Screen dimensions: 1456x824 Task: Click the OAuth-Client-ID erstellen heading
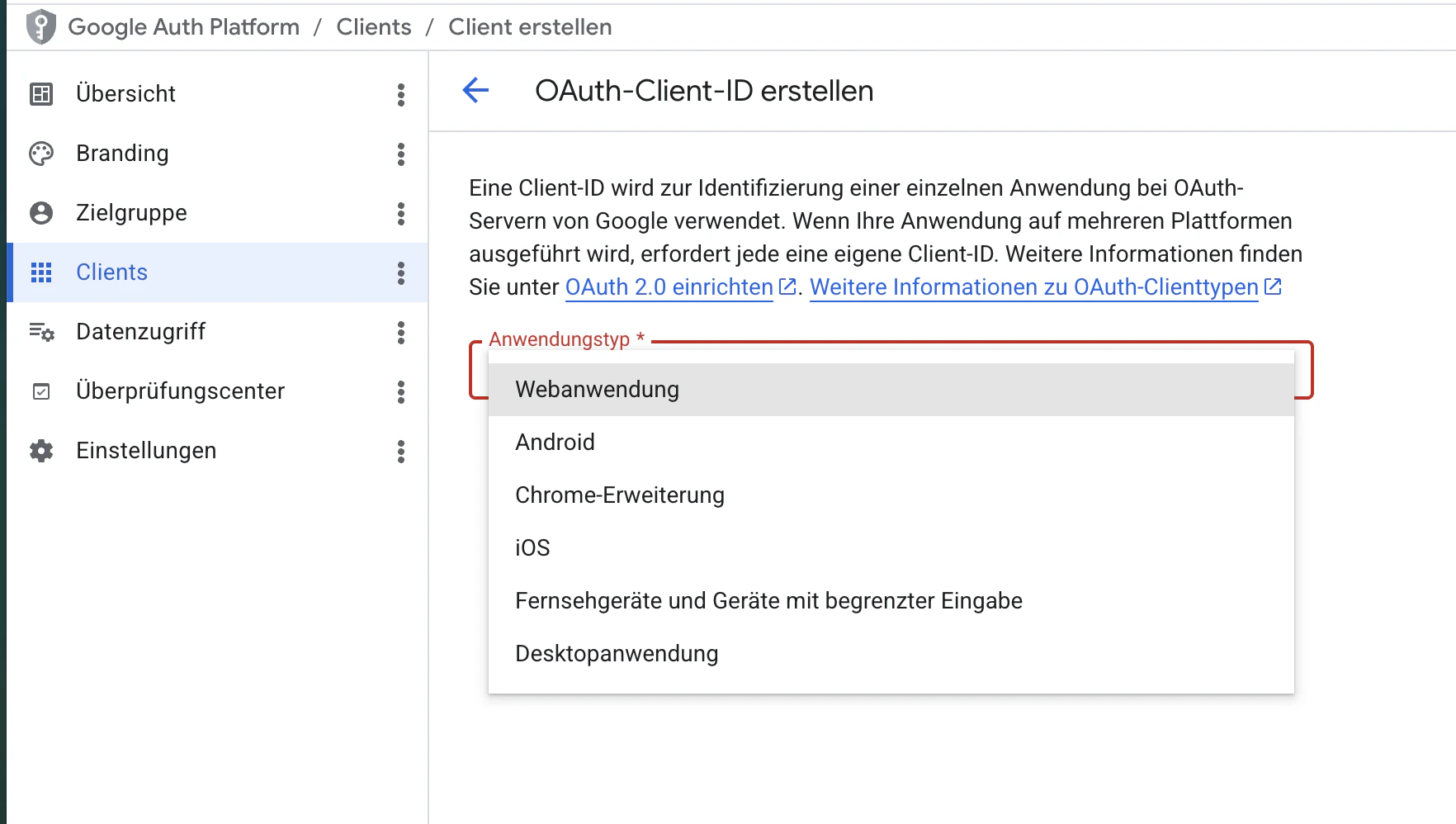(x=704, y=91)
